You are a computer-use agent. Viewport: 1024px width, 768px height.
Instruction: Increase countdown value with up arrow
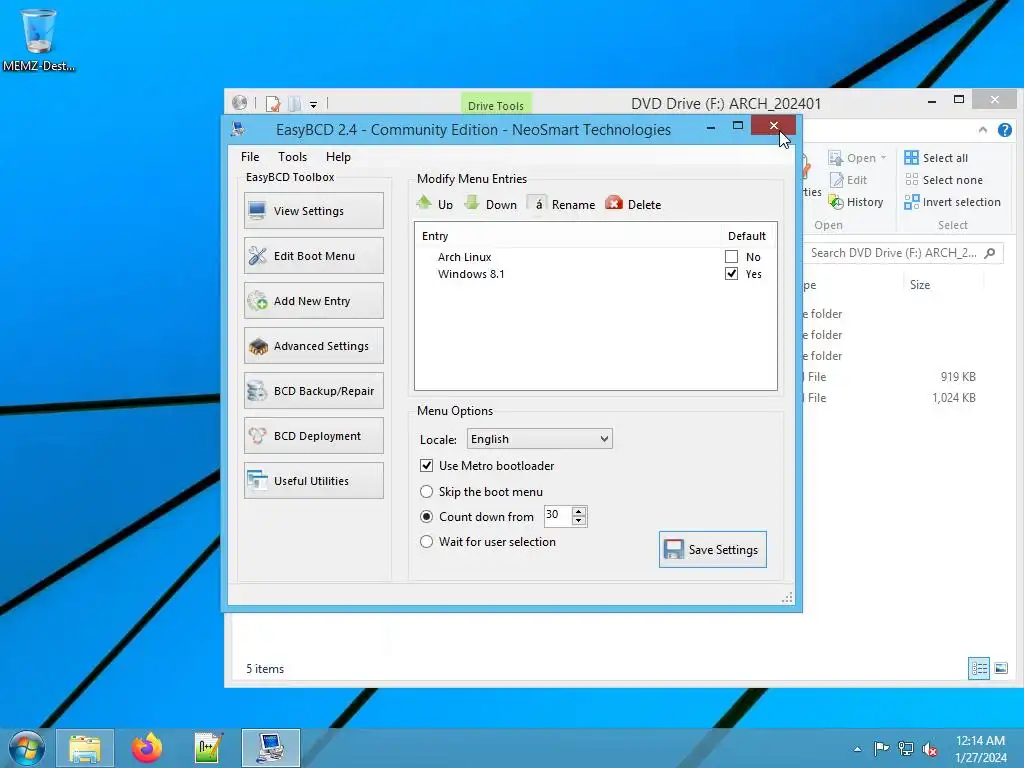click(x=579, y=511)
